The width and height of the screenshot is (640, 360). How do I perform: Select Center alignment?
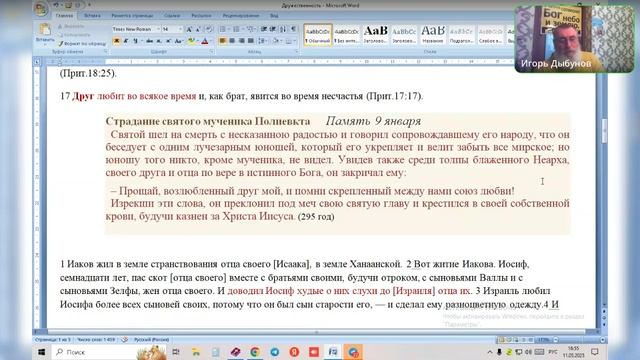[232, 41]
